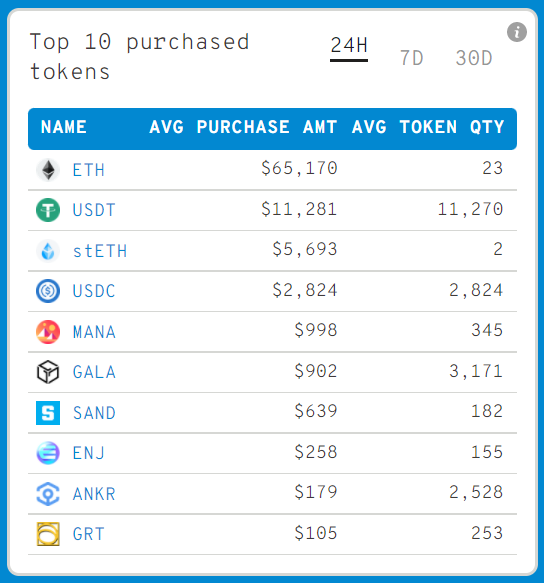Click the NAME column header

(64, 127)
